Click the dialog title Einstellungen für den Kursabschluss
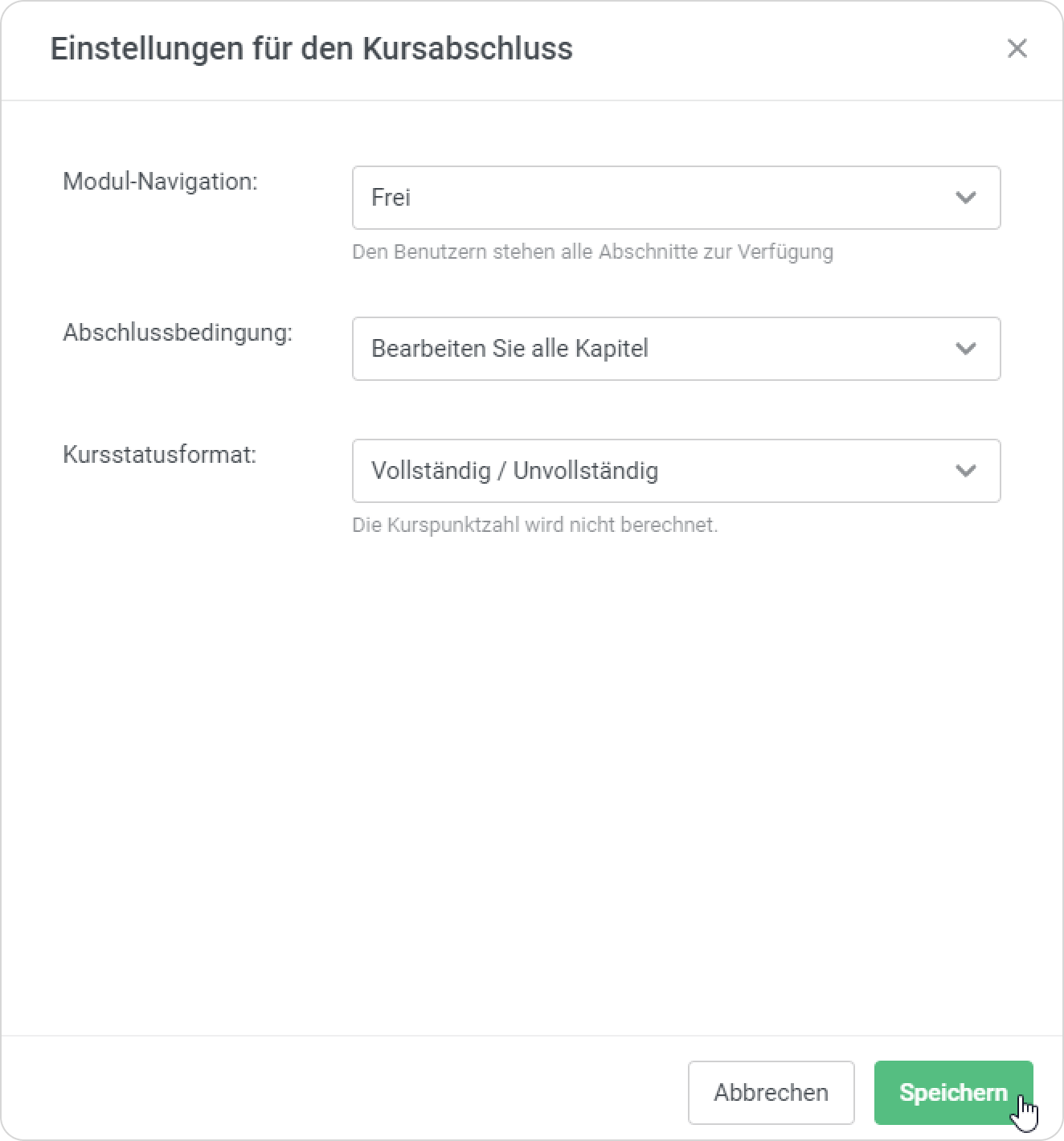 pos(311,49)
